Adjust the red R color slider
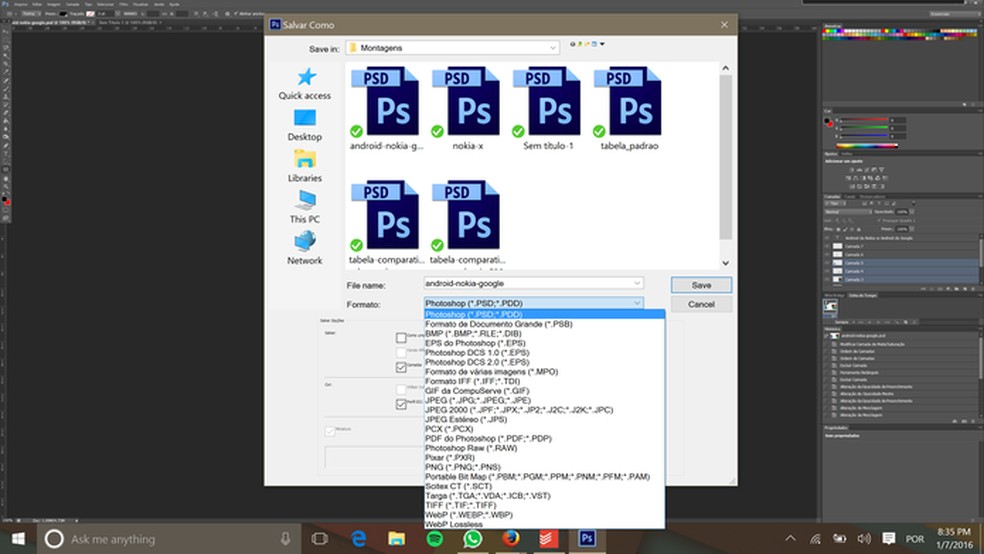 864,120
